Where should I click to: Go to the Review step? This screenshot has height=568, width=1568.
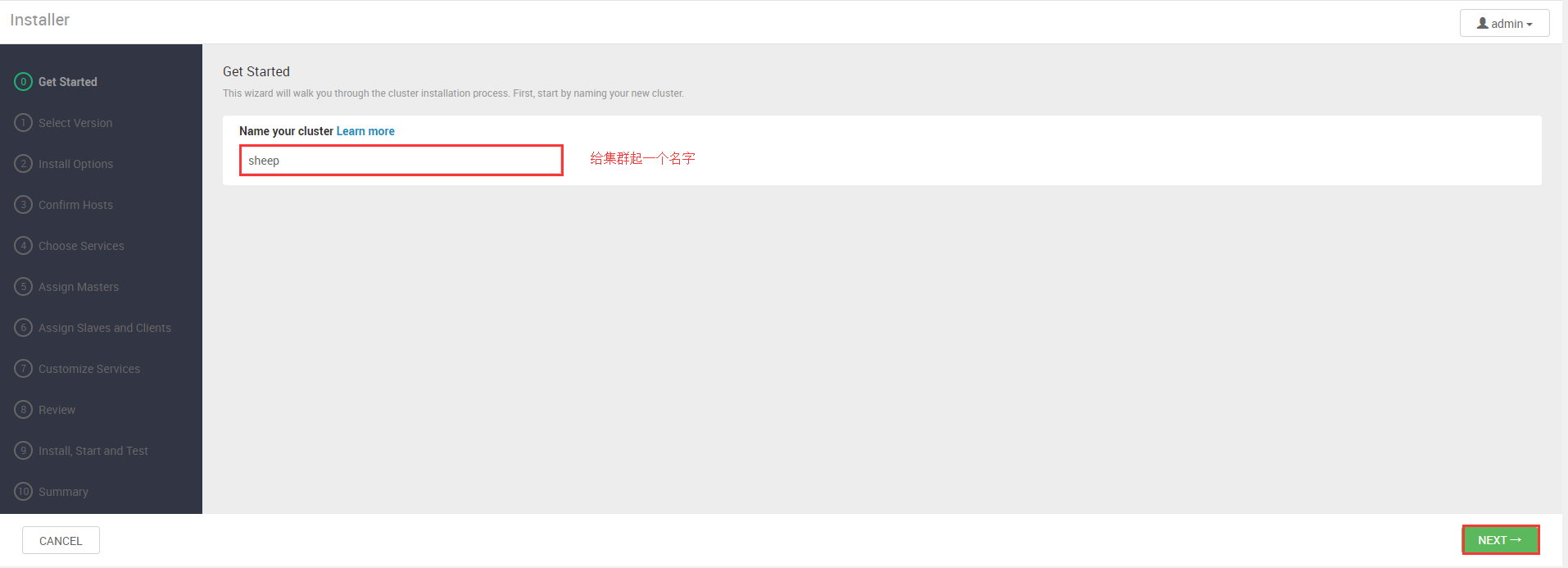(57, 410)
